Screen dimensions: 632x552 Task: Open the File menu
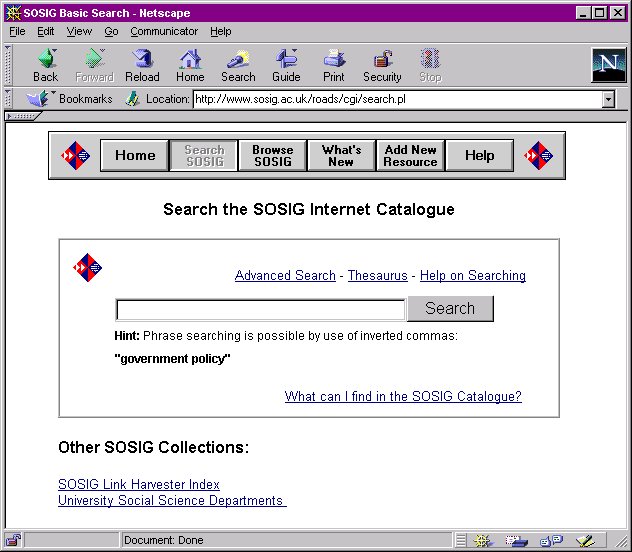point(17,31)
